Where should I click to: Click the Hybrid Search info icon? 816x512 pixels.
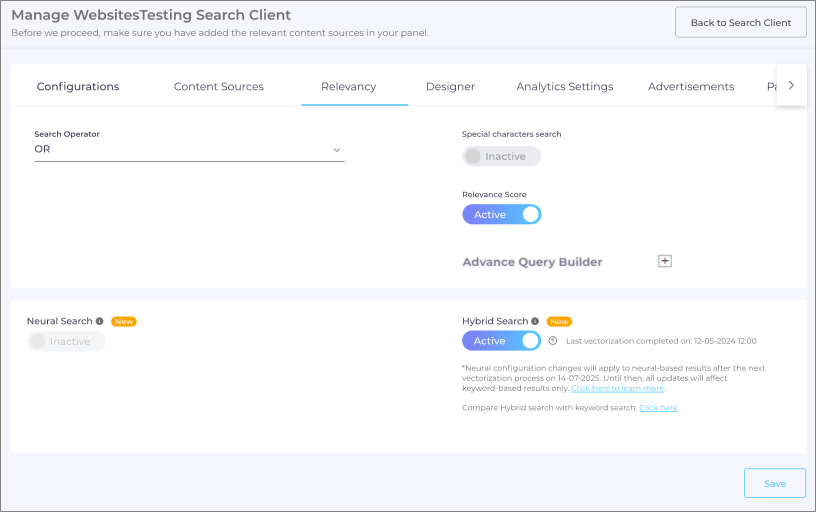[535, 321]
